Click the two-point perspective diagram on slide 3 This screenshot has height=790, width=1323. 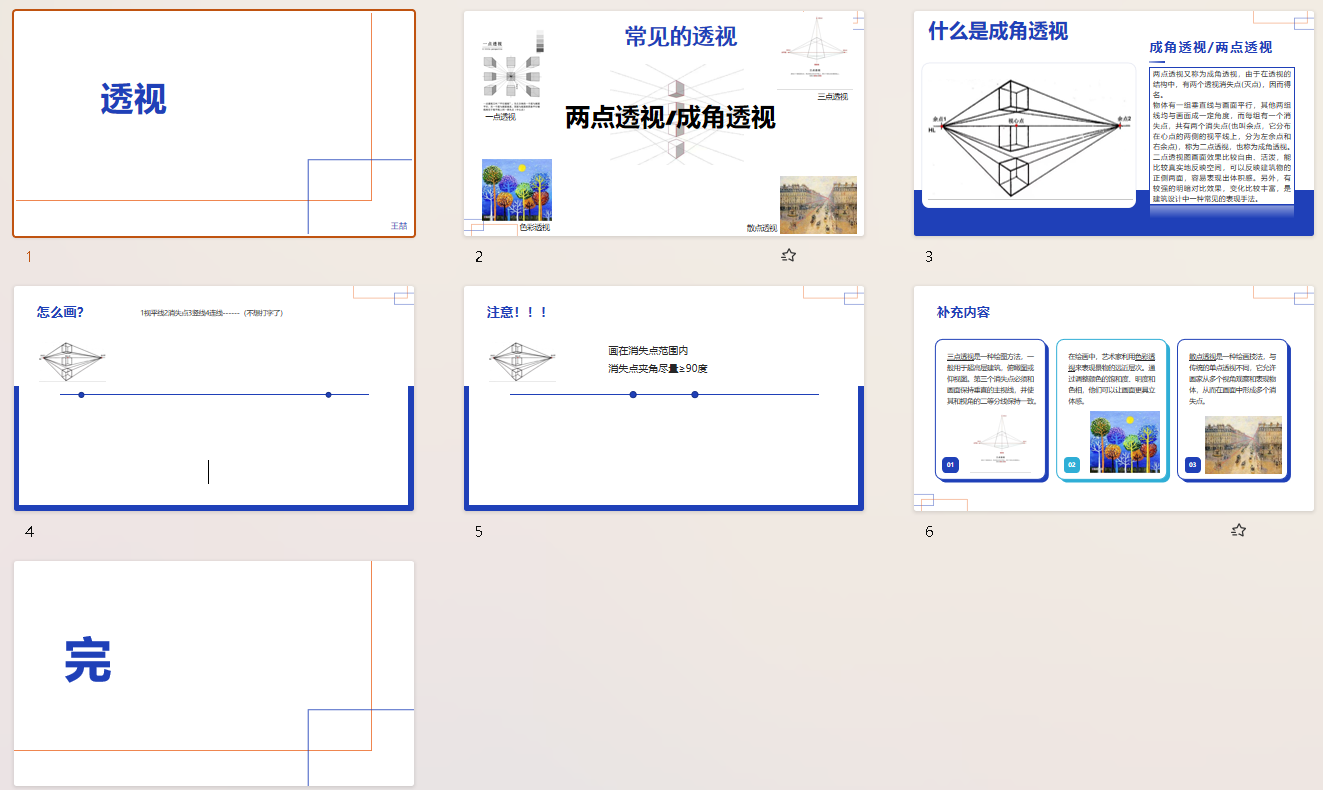pos(1029,135)
